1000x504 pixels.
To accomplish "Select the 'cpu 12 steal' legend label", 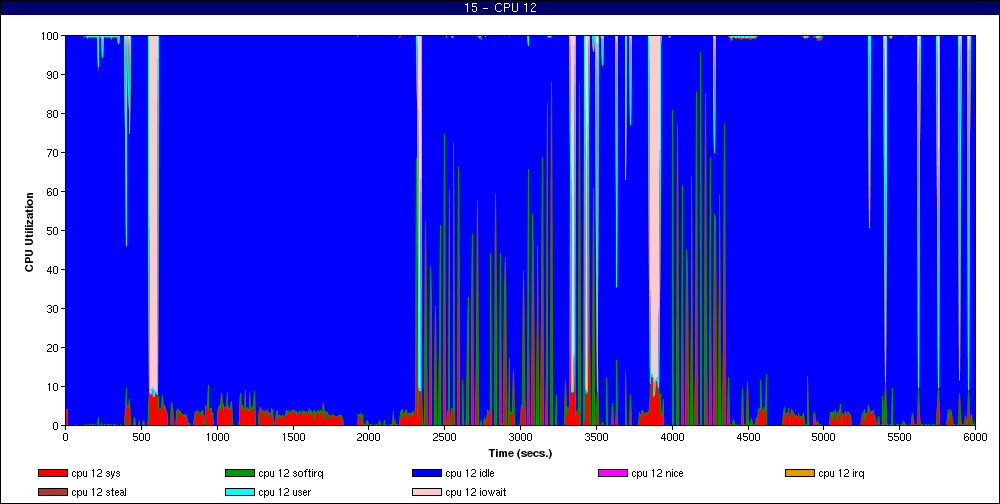I will pos(99,493).
